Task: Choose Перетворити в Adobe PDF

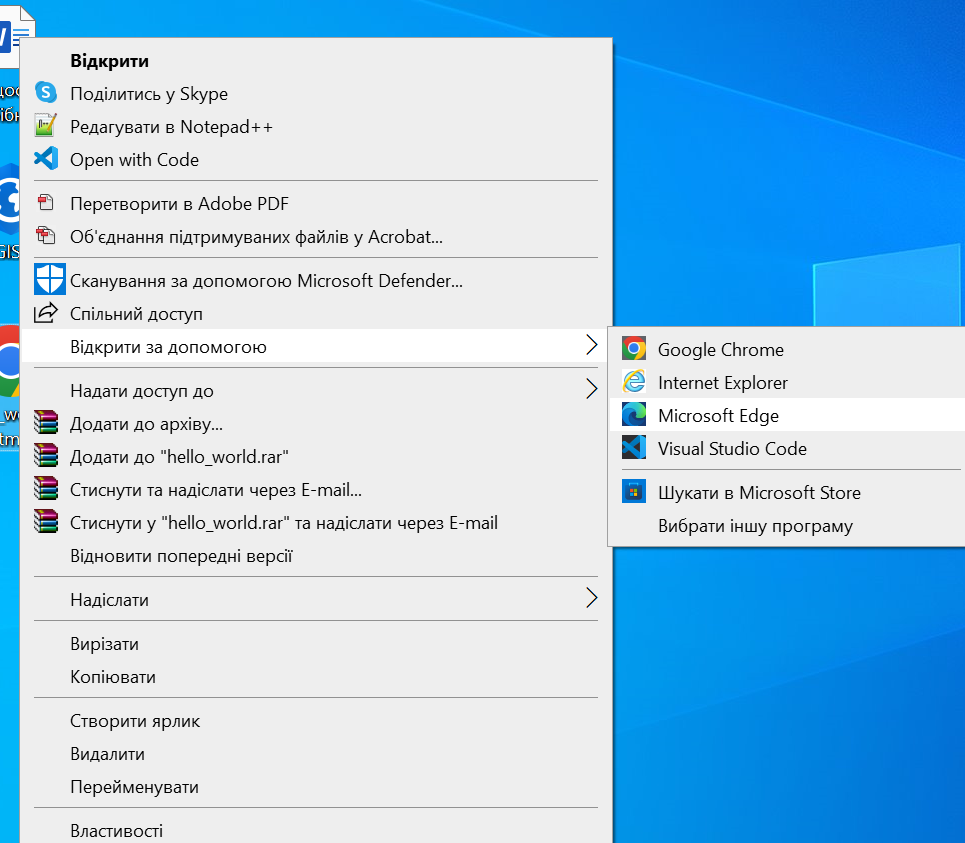Action: coord(317,204)
